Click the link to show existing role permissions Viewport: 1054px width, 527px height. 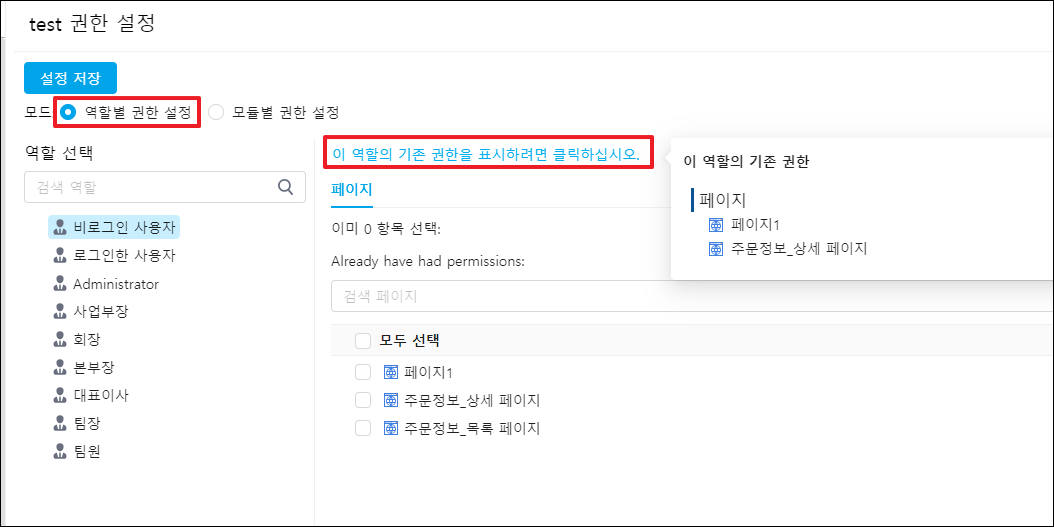click(485, 155)
